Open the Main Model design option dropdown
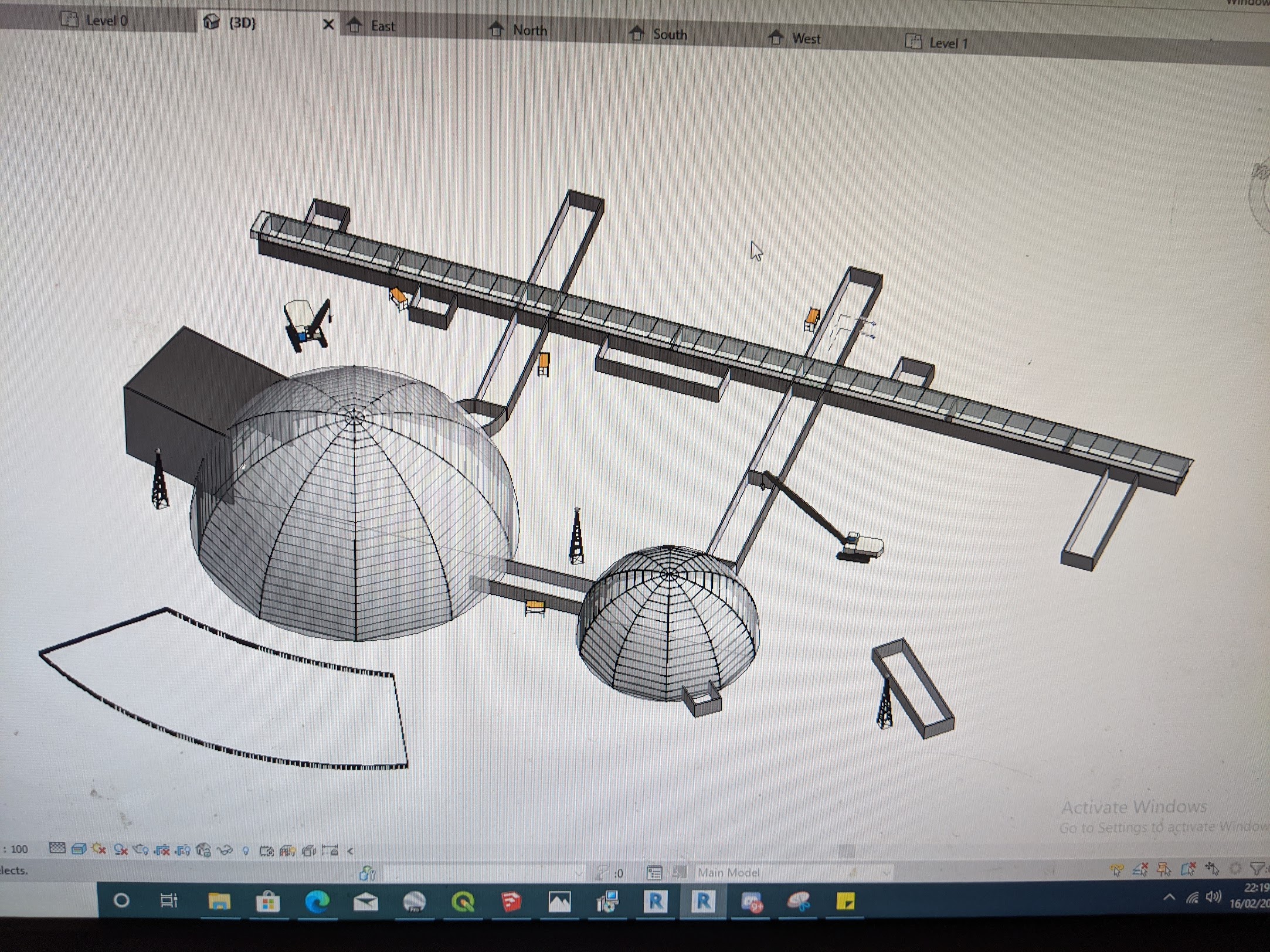Image resolution: width=1270 pixels, height=952 pixels. 886,873
